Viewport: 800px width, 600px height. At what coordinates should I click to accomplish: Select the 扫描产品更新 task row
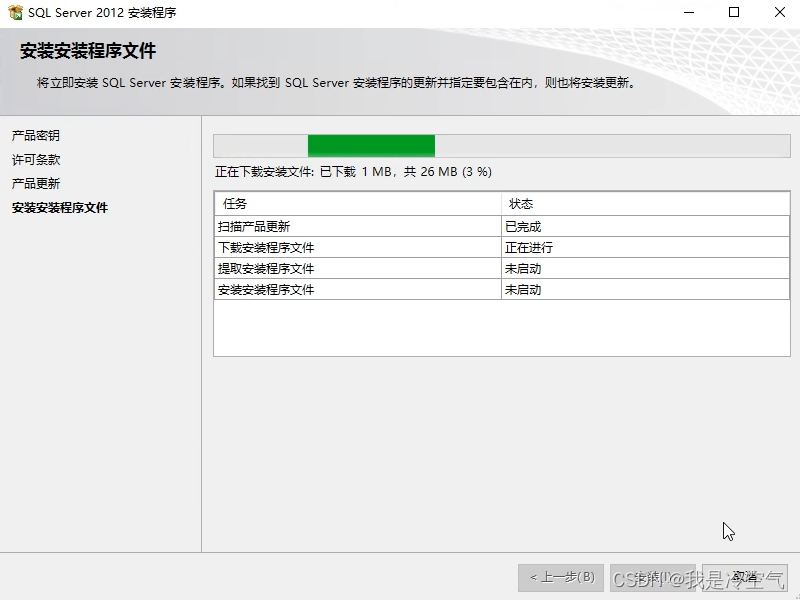502,226
